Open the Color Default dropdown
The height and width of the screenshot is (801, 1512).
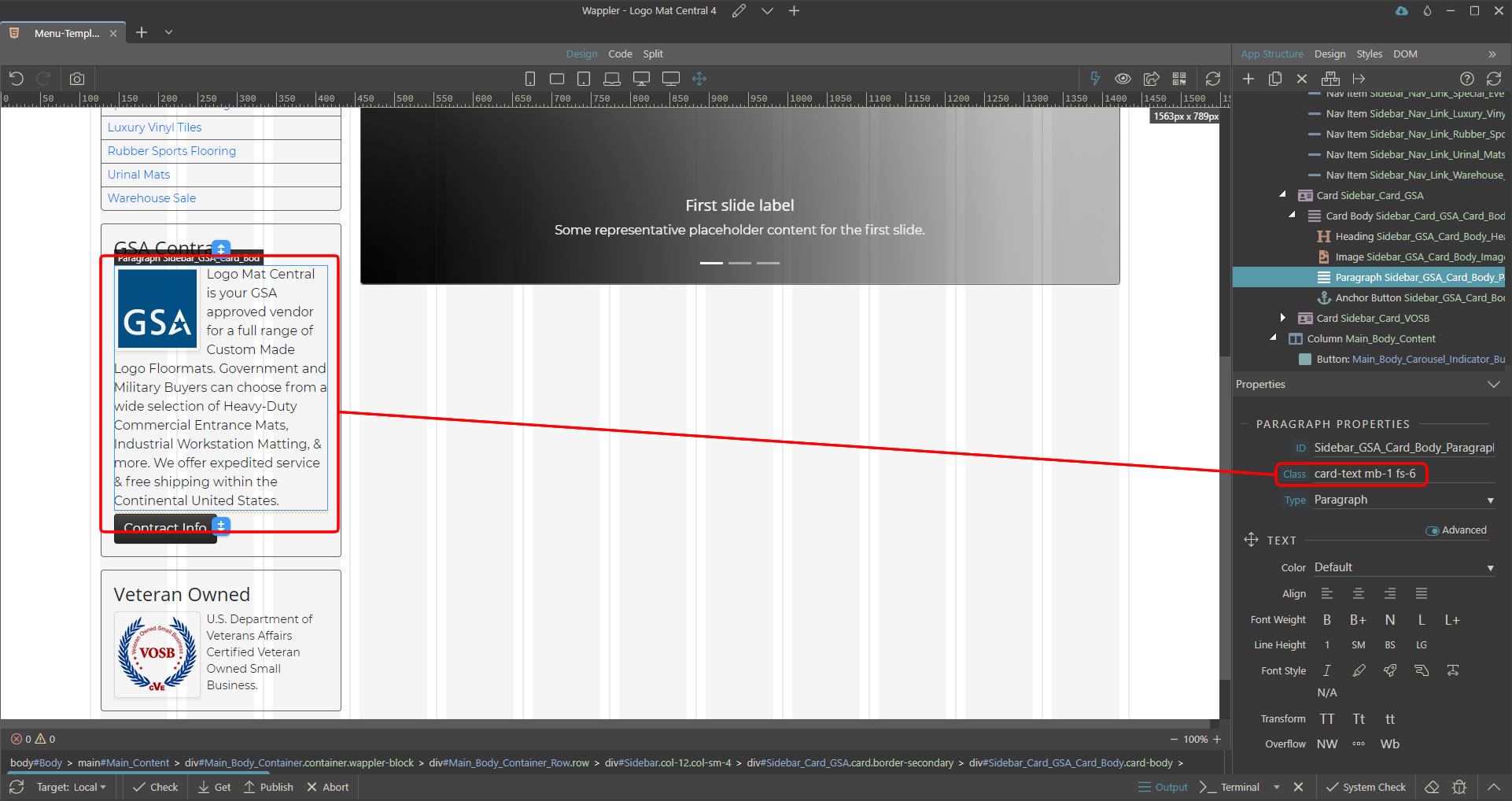(1403, 567)
